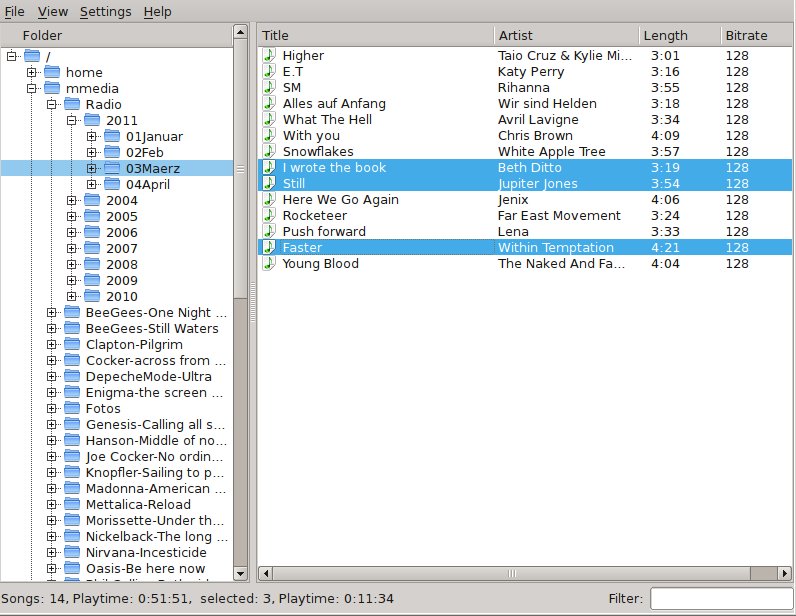Click the Mettalica-Reload folder icon

72,504
